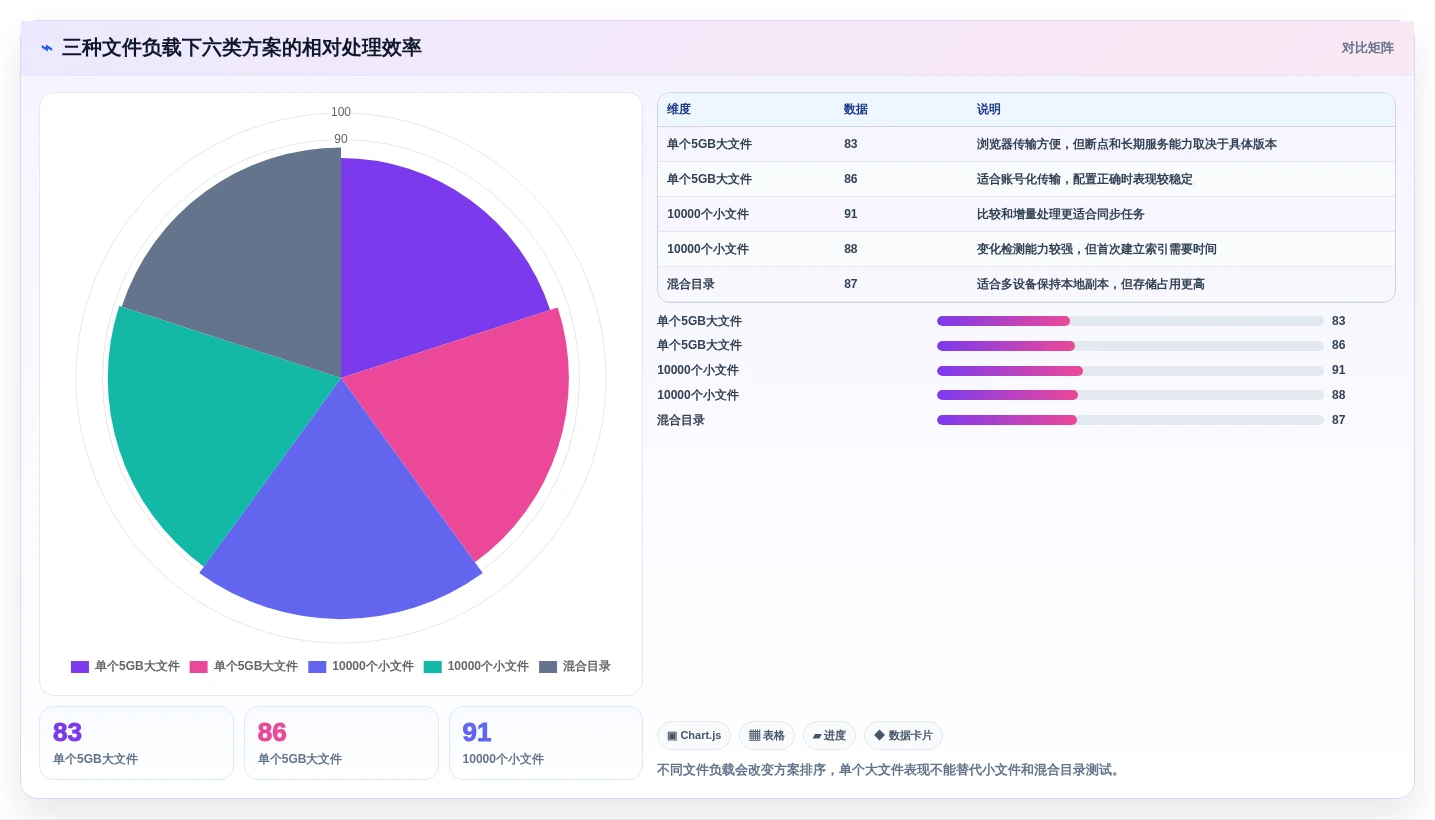Click the progress bar showing 83

click(x=1130, y=321)
